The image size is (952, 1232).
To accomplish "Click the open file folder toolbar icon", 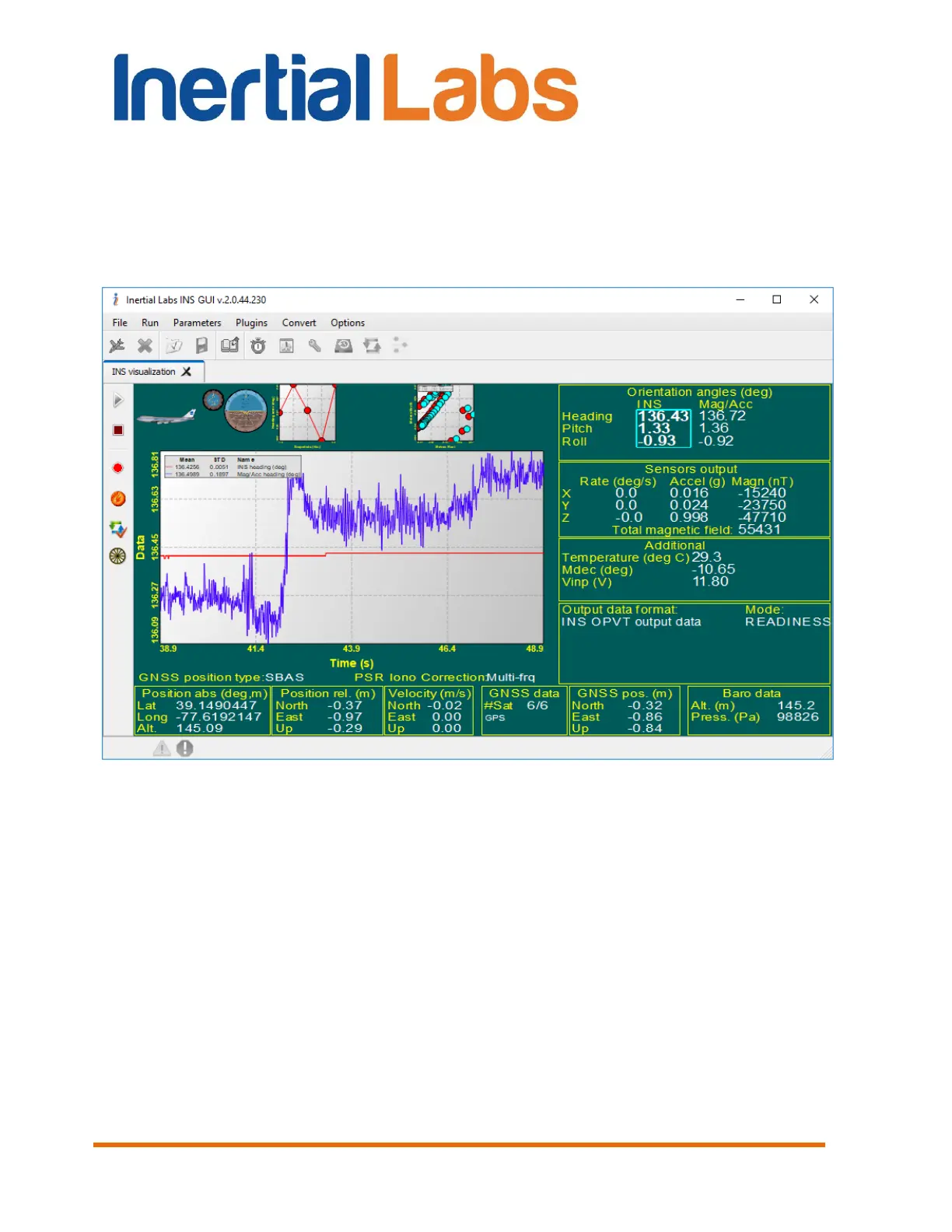I will (174, 345).
